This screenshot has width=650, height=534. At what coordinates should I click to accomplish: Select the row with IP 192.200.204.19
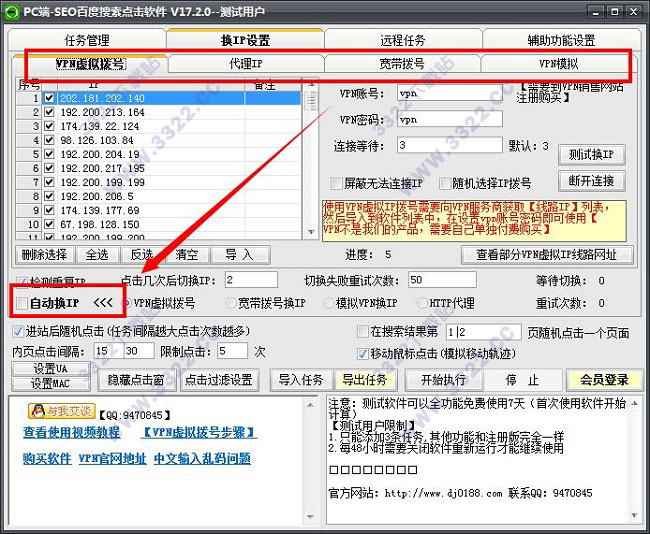(x=159, y=154)
